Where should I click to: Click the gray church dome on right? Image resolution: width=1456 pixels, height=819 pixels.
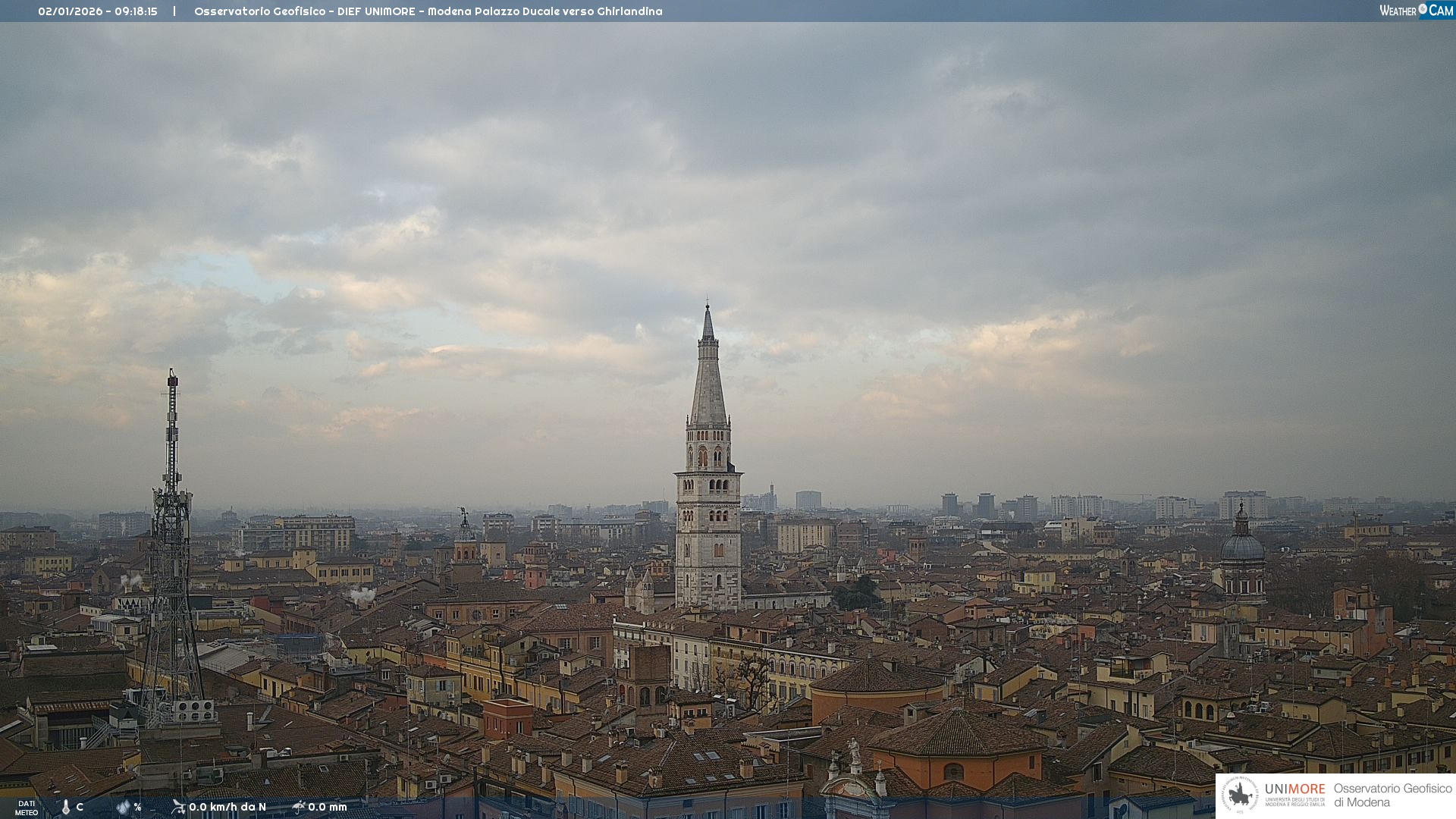pyautogui.click(x=1242, y=546)
